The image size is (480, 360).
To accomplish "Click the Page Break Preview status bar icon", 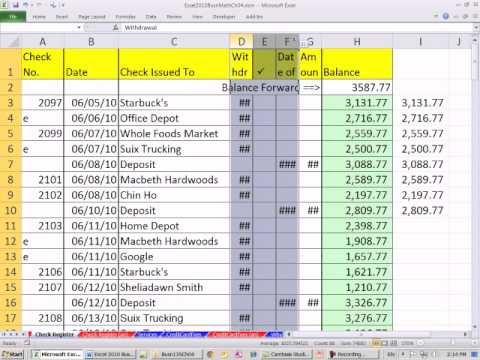I will [394, 343].
